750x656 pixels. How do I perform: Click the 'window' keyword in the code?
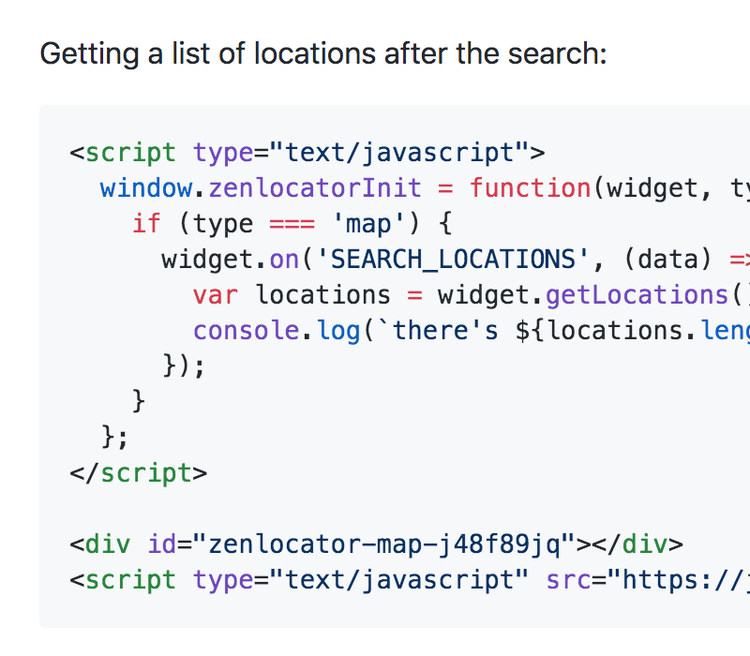point(146,188)
